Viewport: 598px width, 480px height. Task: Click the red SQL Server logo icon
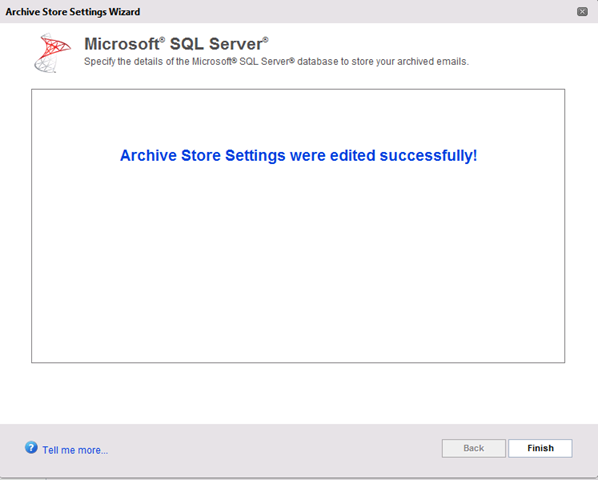[52, 53]
